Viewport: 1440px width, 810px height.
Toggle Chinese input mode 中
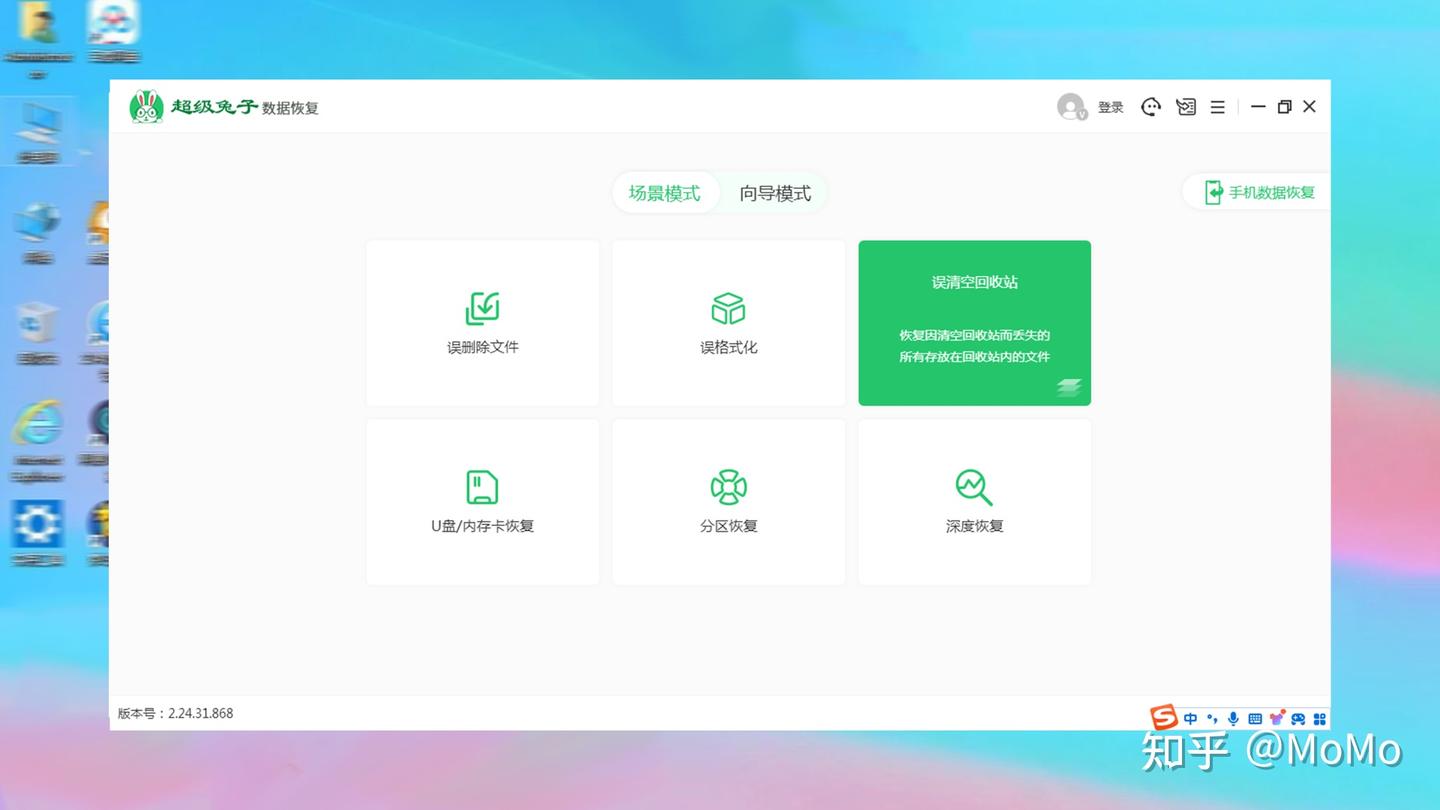[1190, 719]
